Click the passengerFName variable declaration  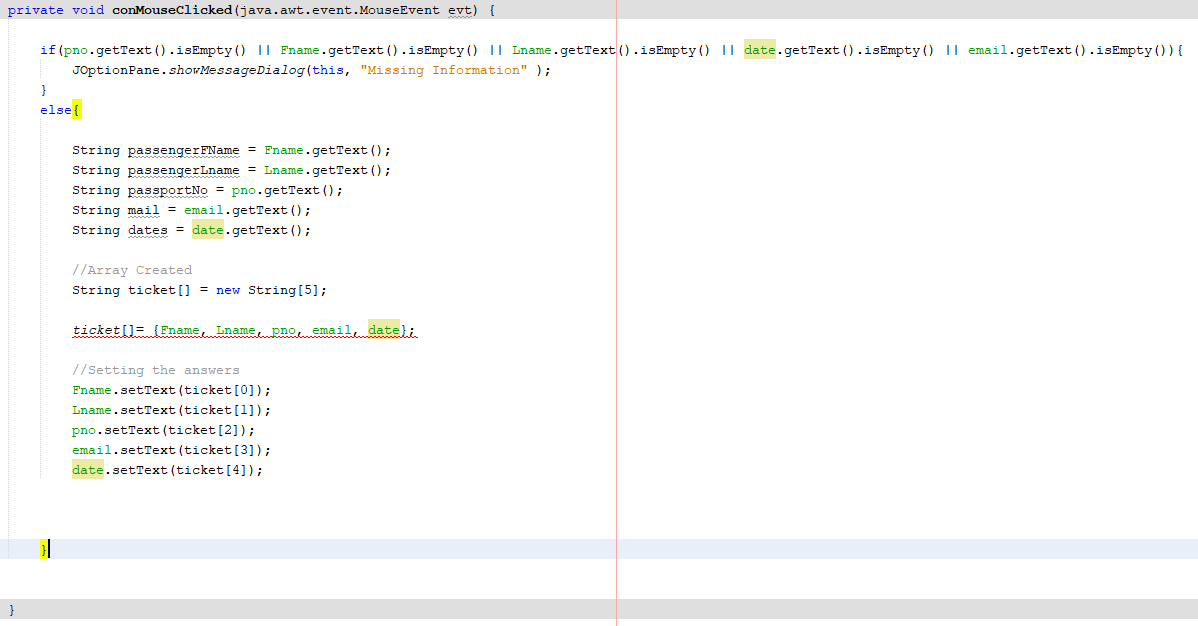pyautogui.click(x=183, y=150)
